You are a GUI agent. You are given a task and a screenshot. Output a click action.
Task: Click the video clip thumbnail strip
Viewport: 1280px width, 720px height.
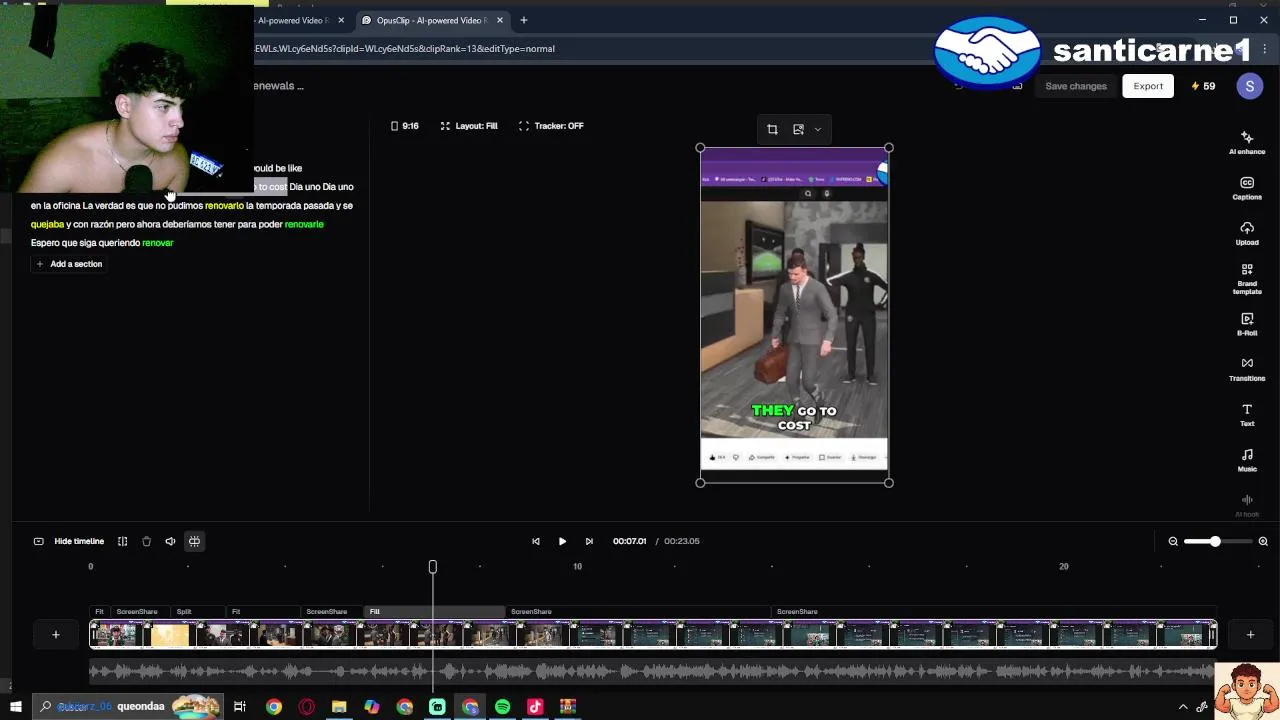click(653, 634)
